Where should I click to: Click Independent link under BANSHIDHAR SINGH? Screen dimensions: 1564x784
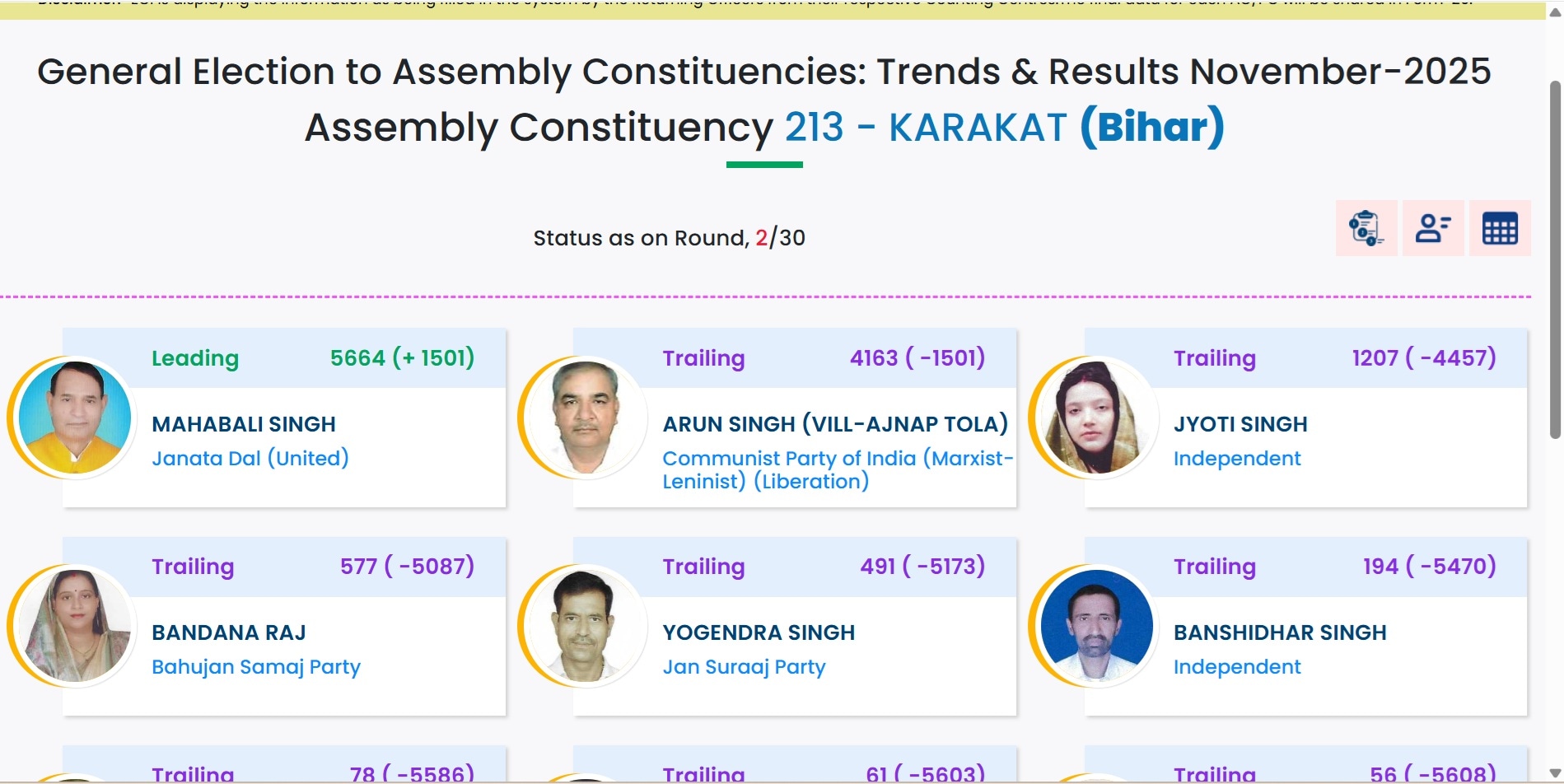click(x=1236, y=666)
